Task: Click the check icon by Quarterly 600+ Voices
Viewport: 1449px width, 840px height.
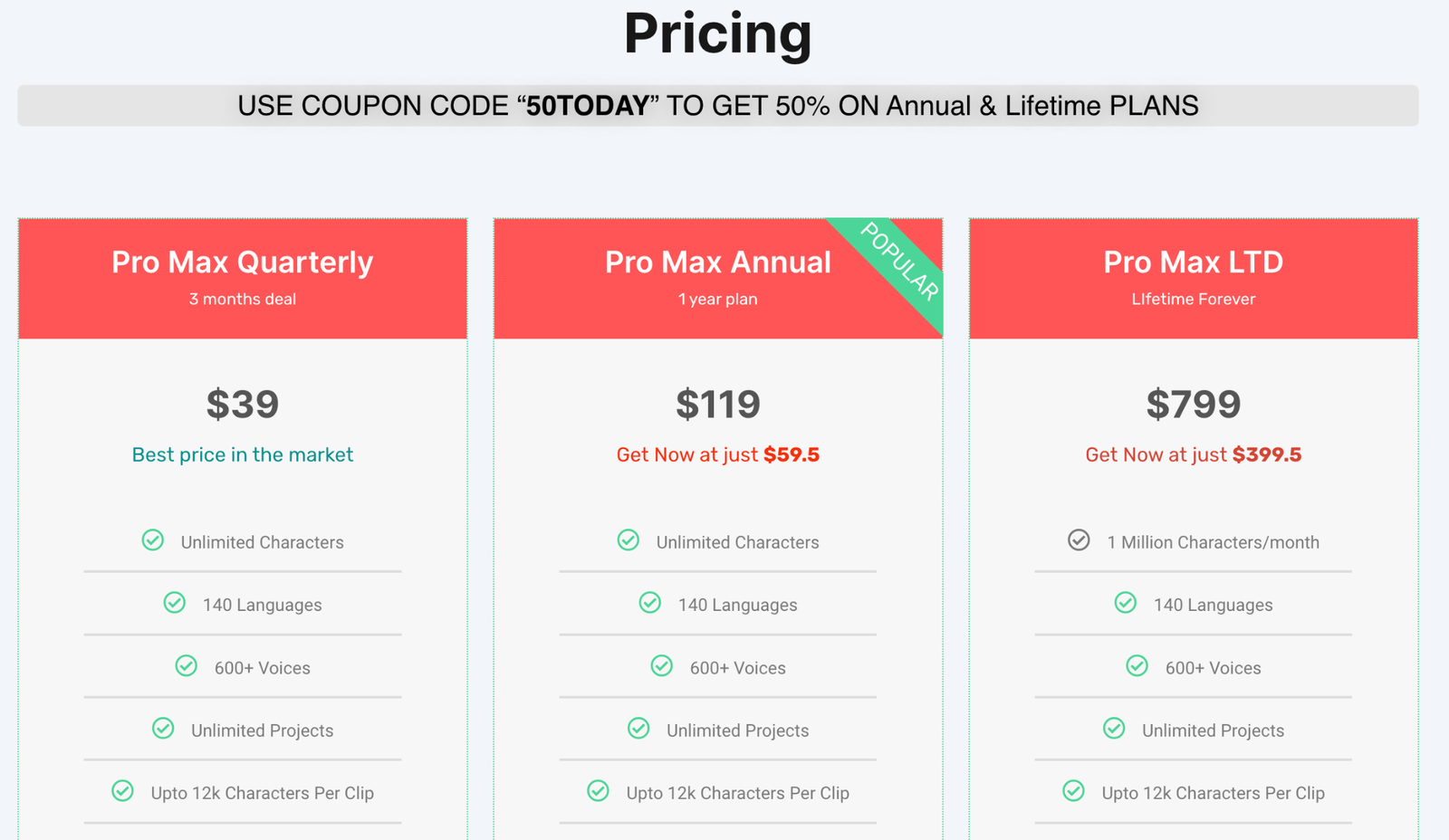Action: (x=187, y=666)
